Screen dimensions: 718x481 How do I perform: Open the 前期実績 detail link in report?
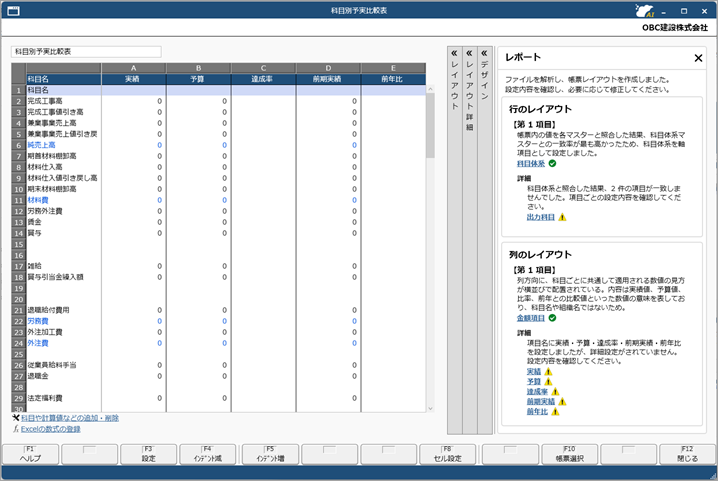(540, 402)
